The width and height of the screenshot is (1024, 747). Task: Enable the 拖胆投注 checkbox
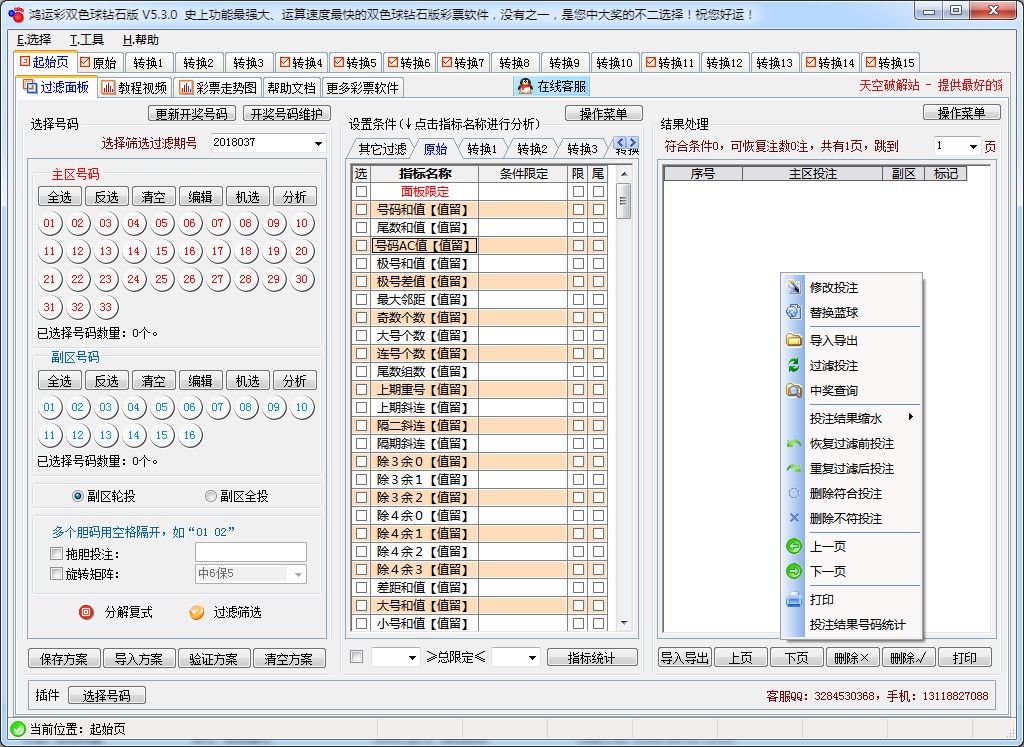click(x=58, y=552)
